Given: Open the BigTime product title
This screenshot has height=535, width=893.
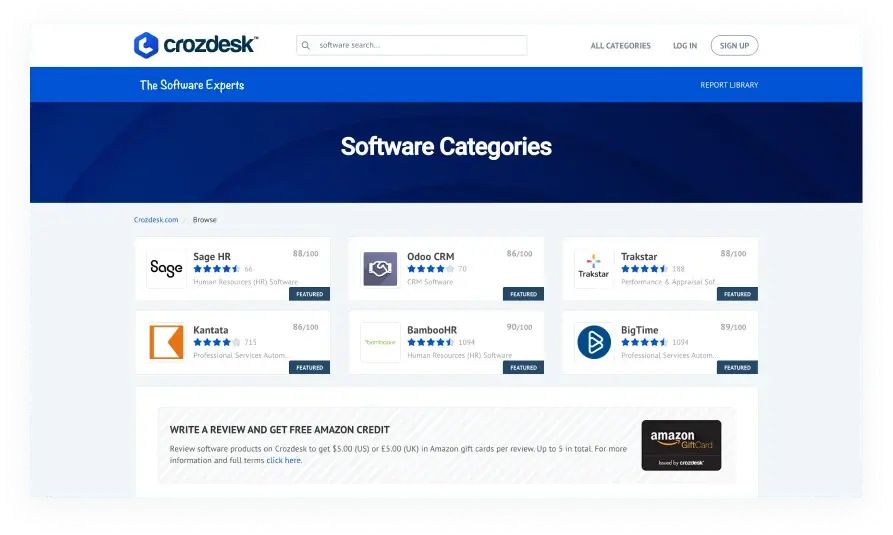Looking at the screenshot, I should click(640, 330).
